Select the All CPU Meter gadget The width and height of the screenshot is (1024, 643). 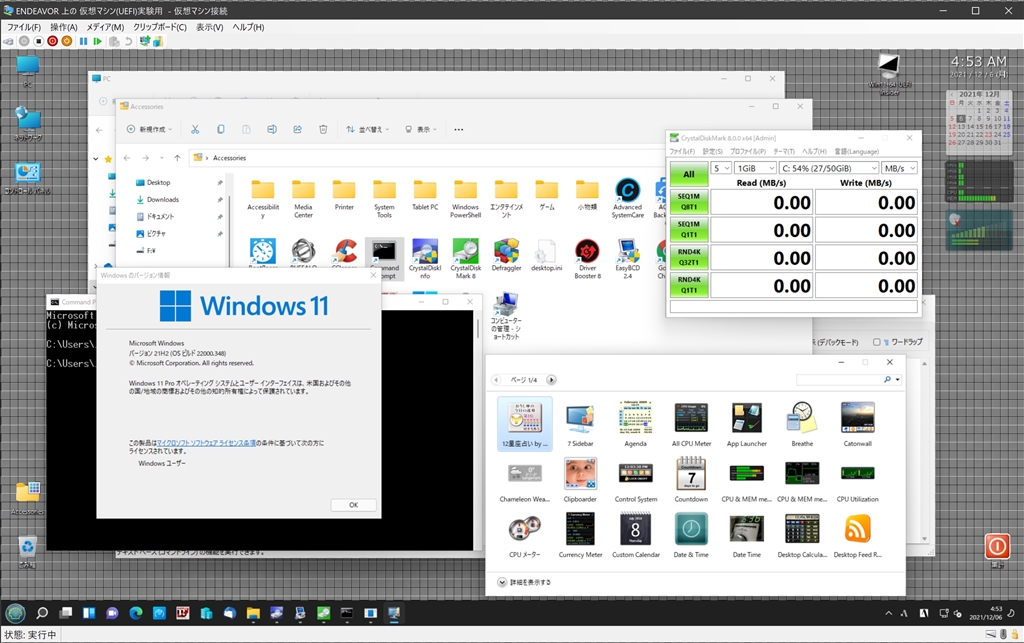tap(691, 418)
